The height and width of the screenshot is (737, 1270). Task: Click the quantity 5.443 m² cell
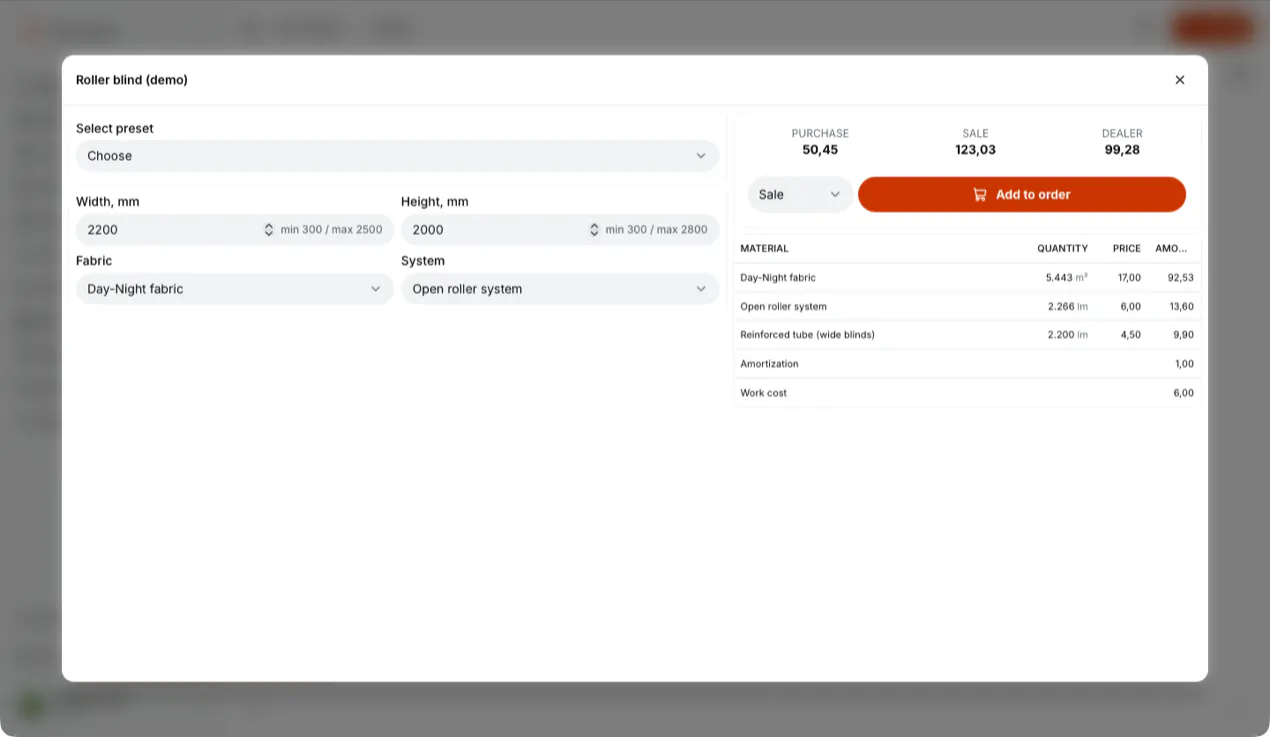click(x=1066, y=278)
